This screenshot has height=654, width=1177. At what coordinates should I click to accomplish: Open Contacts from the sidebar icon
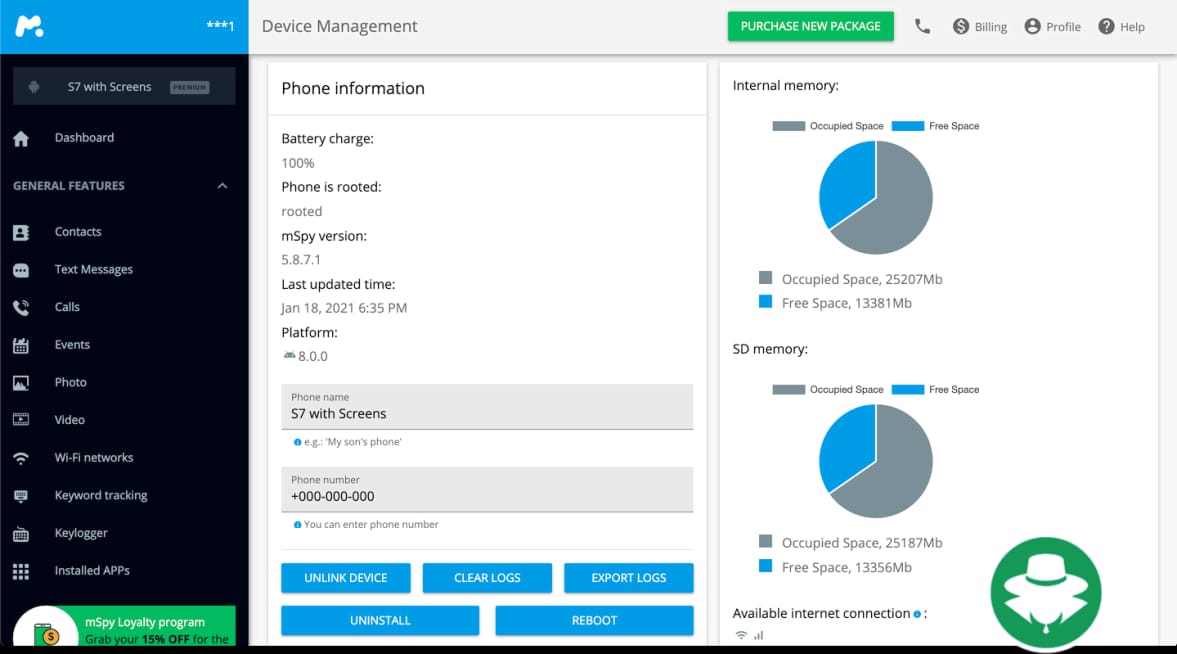click(x=21, y=232)
